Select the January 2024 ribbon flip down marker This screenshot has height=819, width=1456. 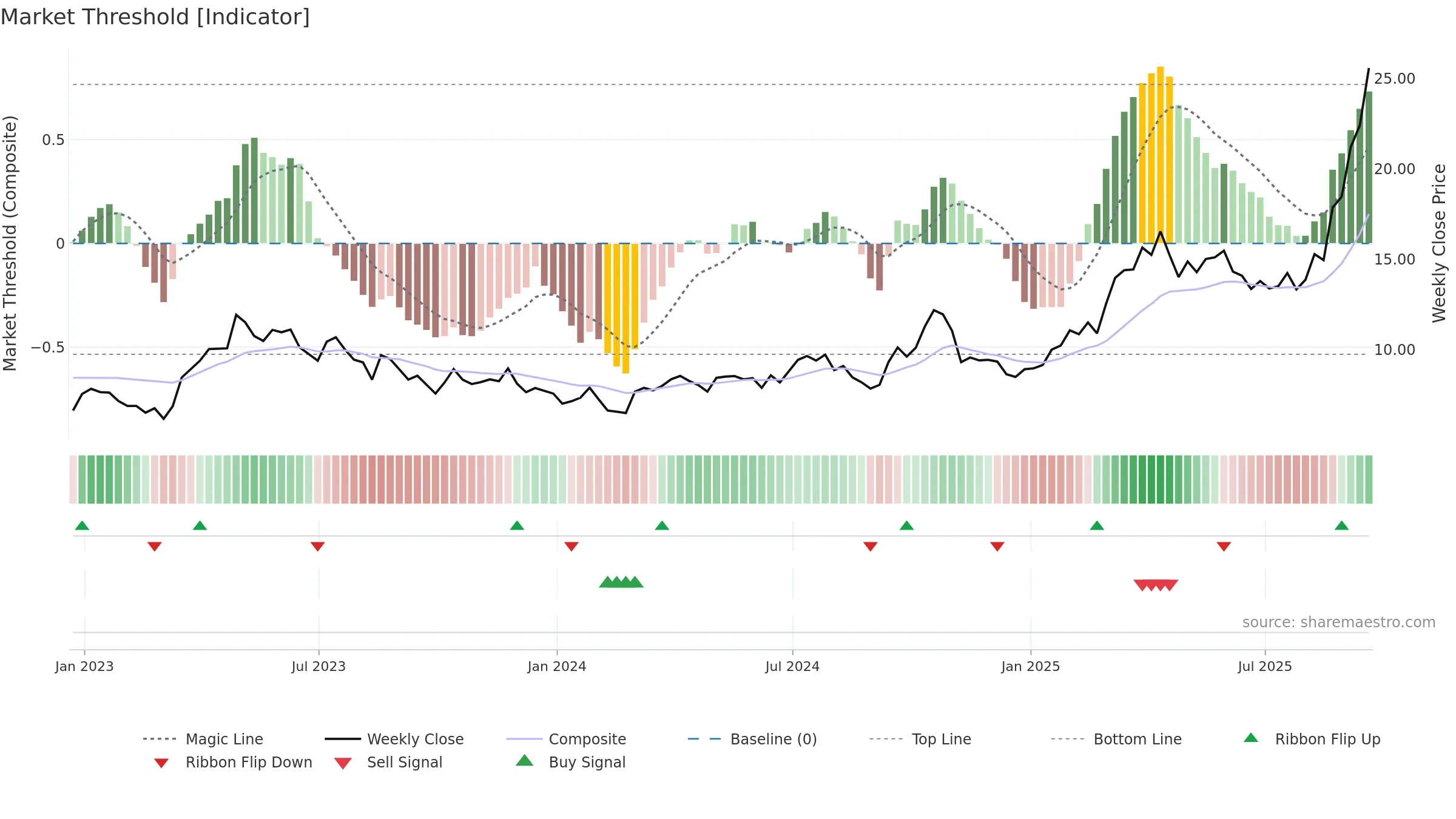point(571,547)
